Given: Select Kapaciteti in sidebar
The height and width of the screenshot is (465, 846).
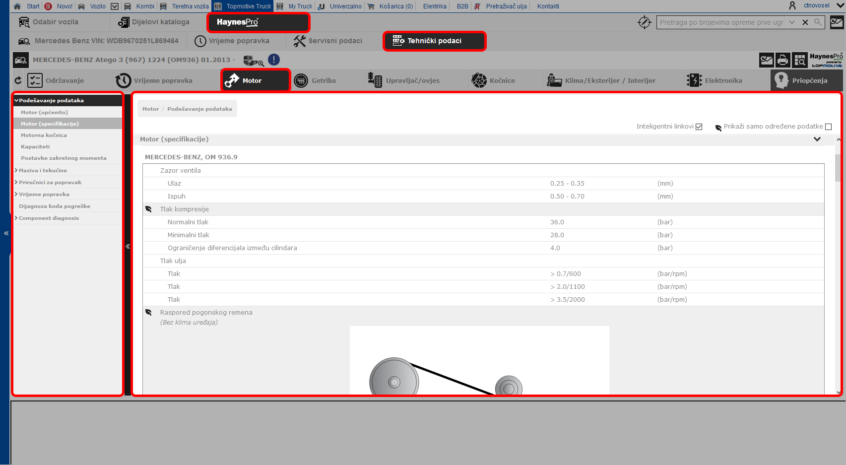Looking at the screenshot, I should [35, 147].
